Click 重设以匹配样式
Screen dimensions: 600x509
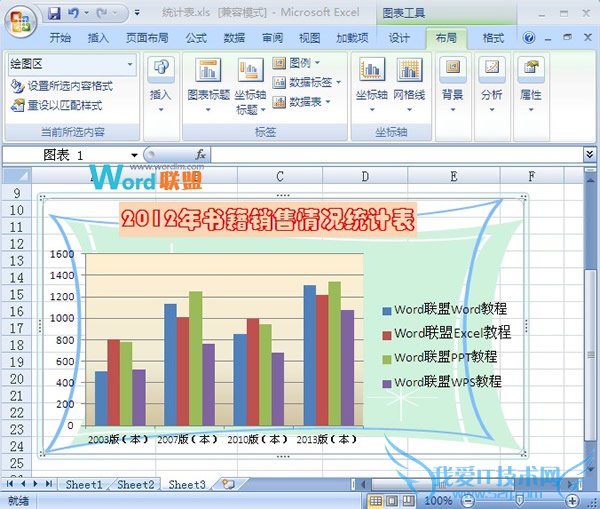57,105
